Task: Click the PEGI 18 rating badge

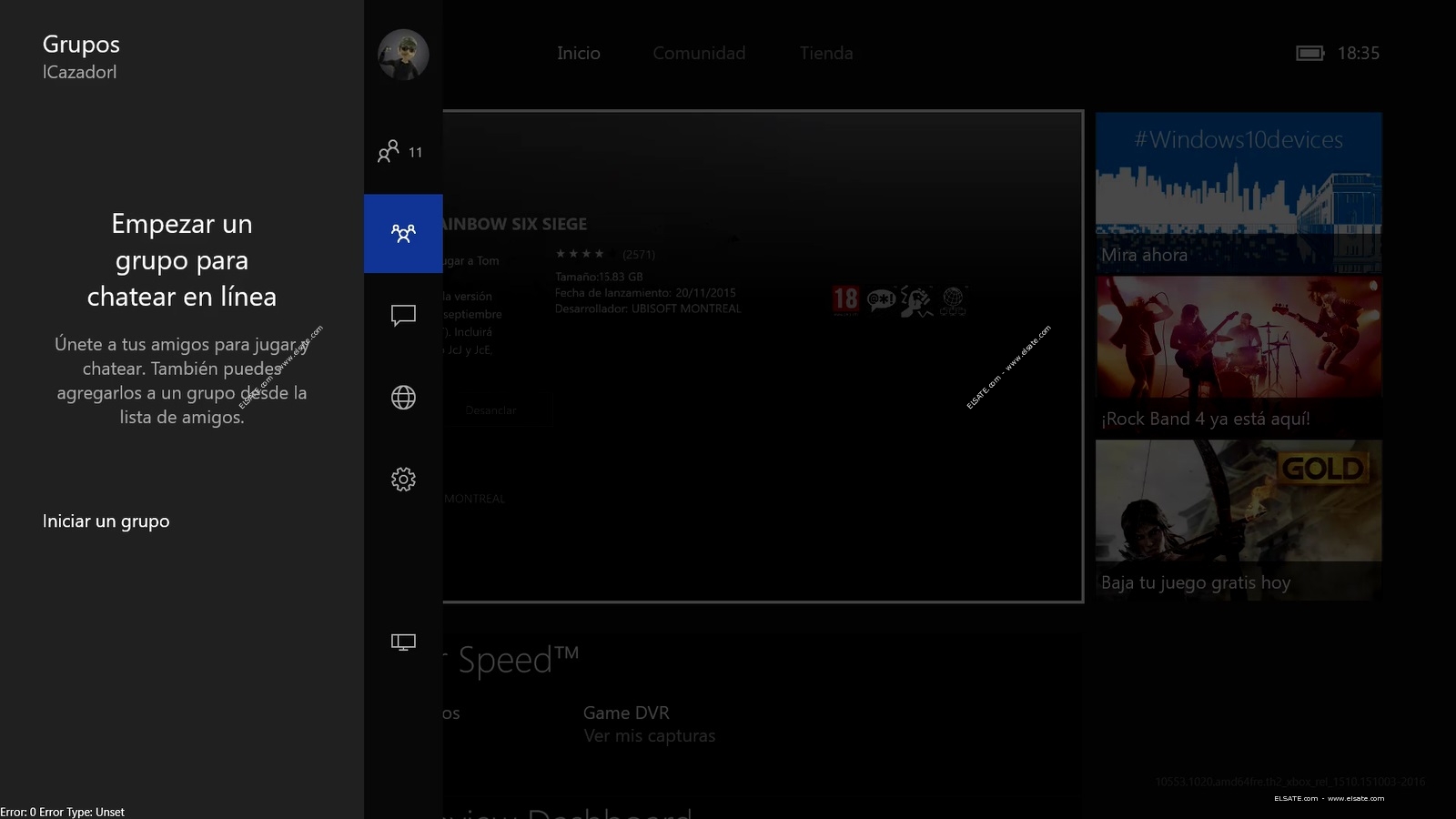Action: (845, 299)
